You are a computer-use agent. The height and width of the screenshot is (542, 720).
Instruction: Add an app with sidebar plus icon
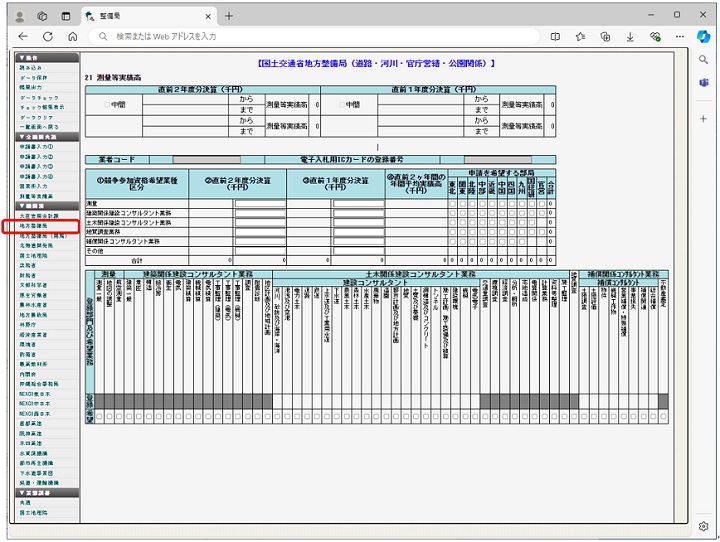pyautogui.click(x=703, y=119)
